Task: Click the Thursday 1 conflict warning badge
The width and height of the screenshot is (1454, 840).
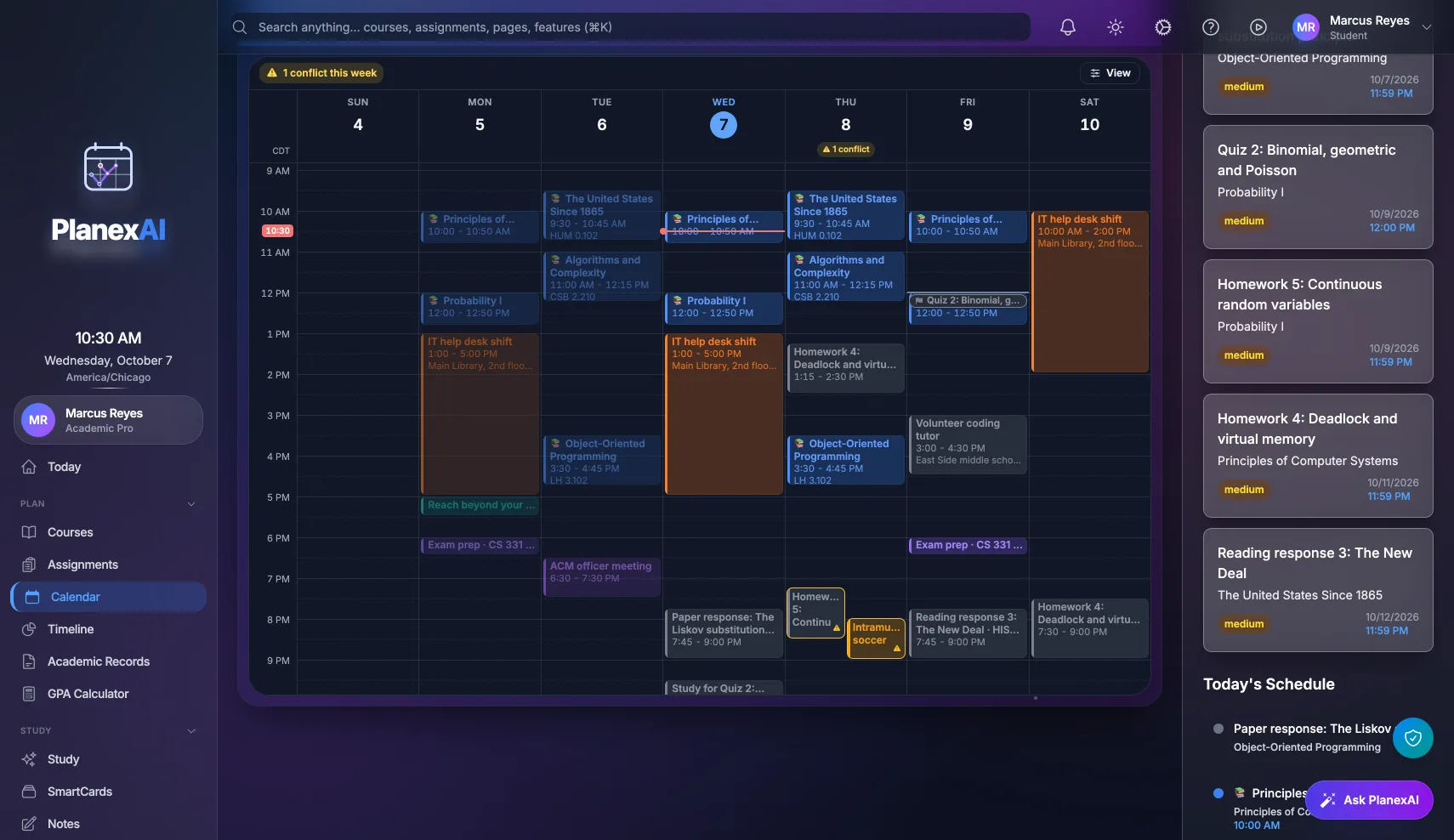Action: tap(846, 150)
